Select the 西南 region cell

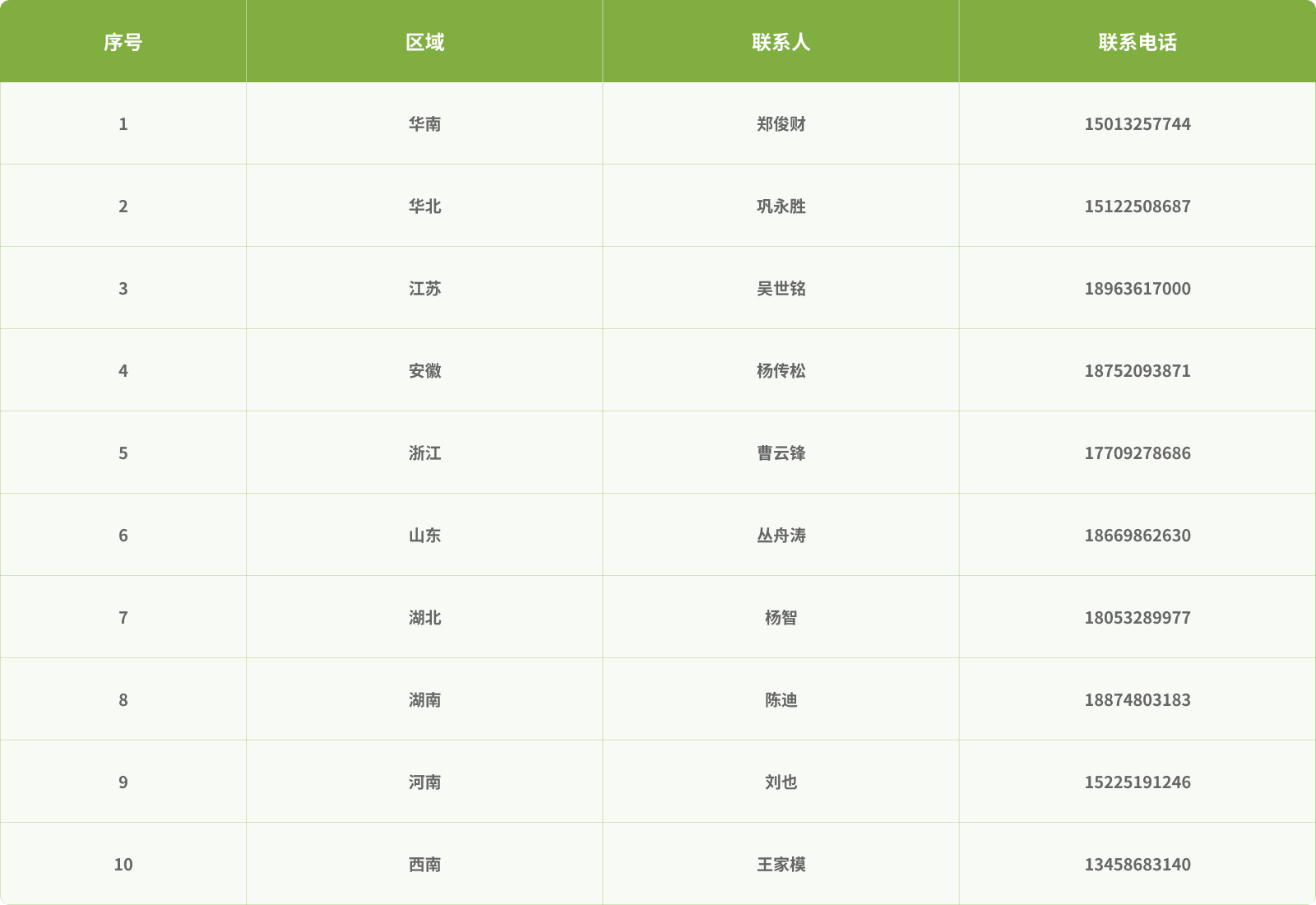coord(424,865)
